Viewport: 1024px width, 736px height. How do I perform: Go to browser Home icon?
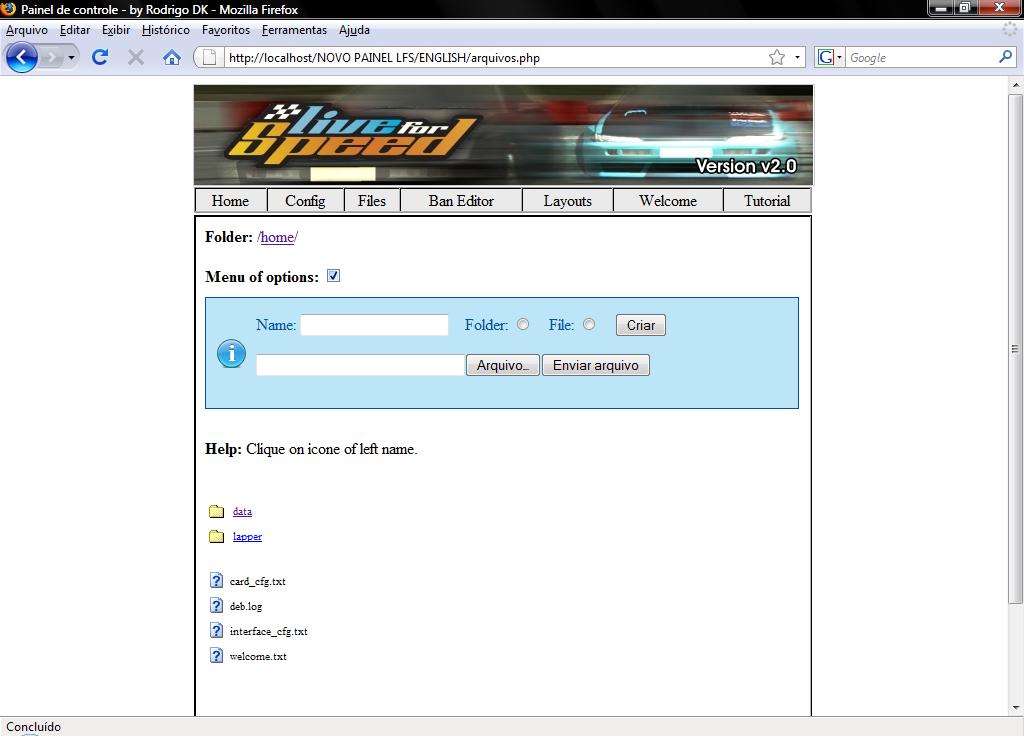[x=172, y=57]
